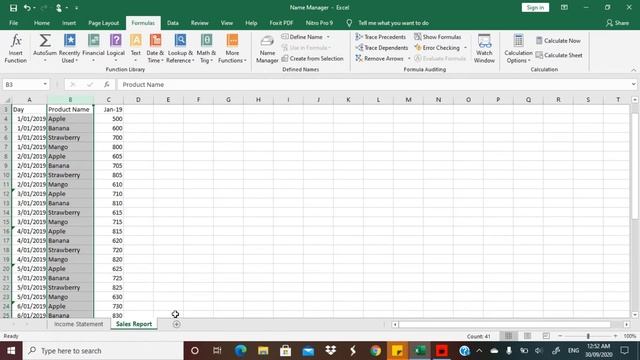The height and width of the screenshot is (360, 640).
Task: Expand the Remove Arrows dropdown arrow
Action: [409, 58]
